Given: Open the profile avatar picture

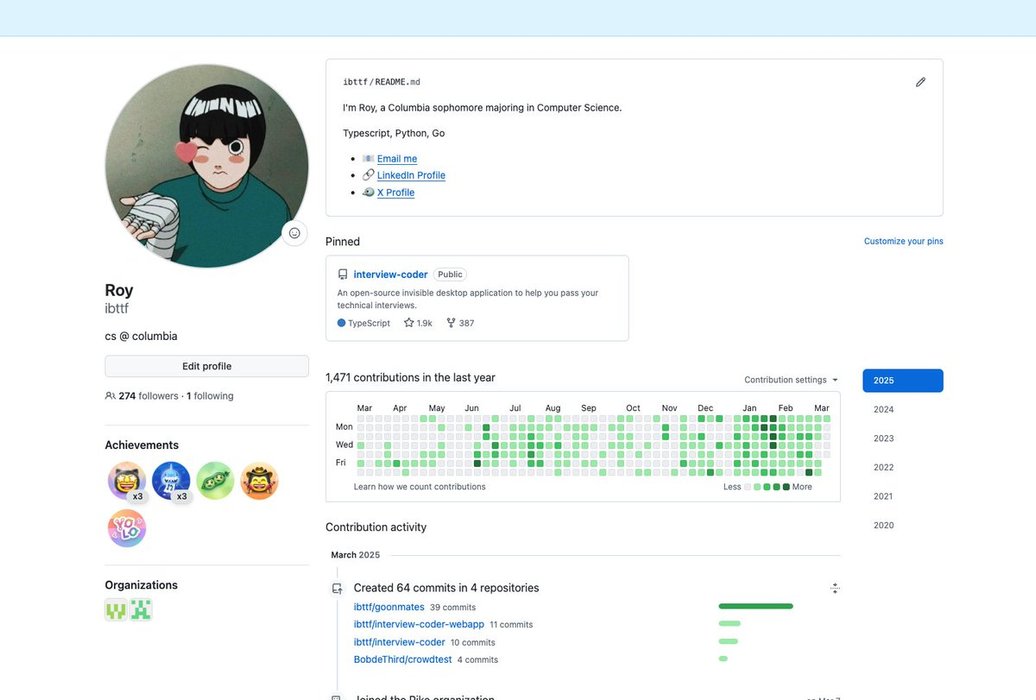Looking at the screenshot, I should coord(207,166).
